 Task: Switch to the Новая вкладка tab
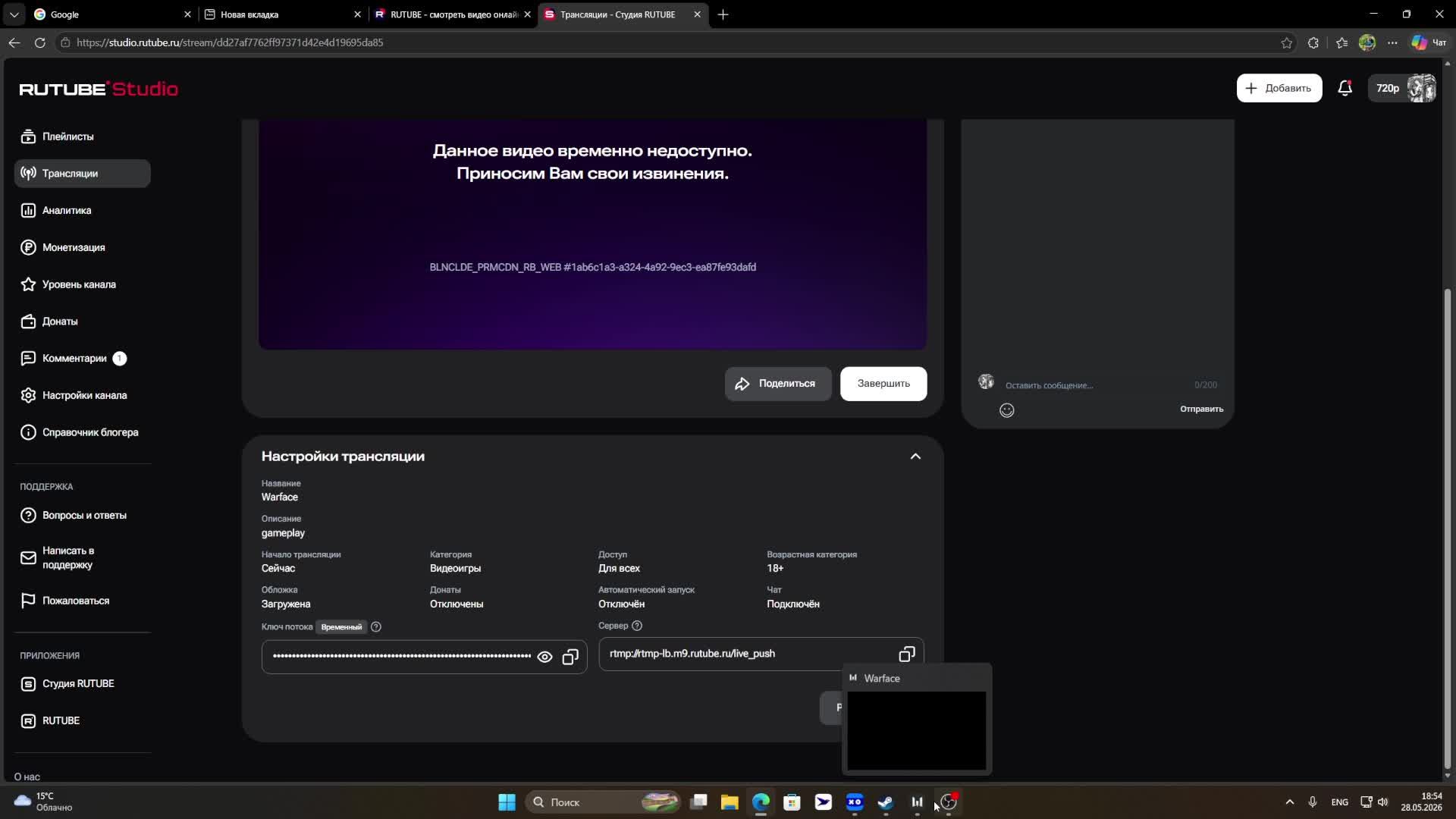(282, 14)
